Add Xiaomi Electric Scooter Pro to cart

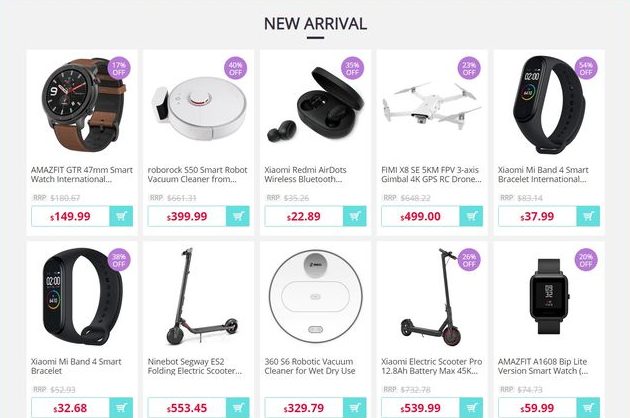pyautogui.click(x=471, y=408)
